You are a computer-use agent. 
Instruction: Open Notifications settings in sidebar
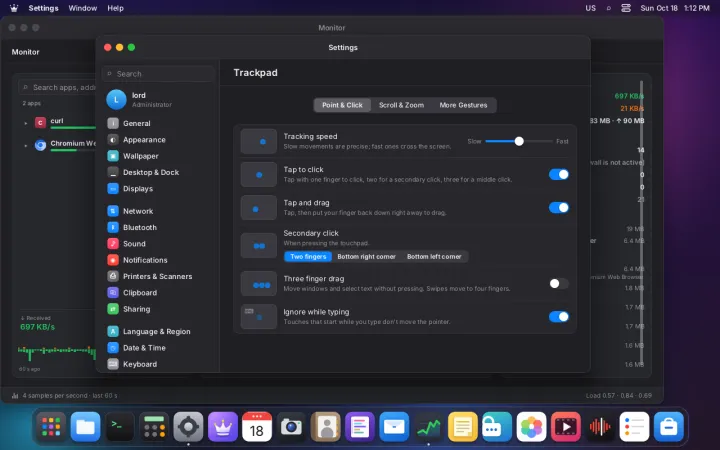pyautogui.click(x=158, y=260)
